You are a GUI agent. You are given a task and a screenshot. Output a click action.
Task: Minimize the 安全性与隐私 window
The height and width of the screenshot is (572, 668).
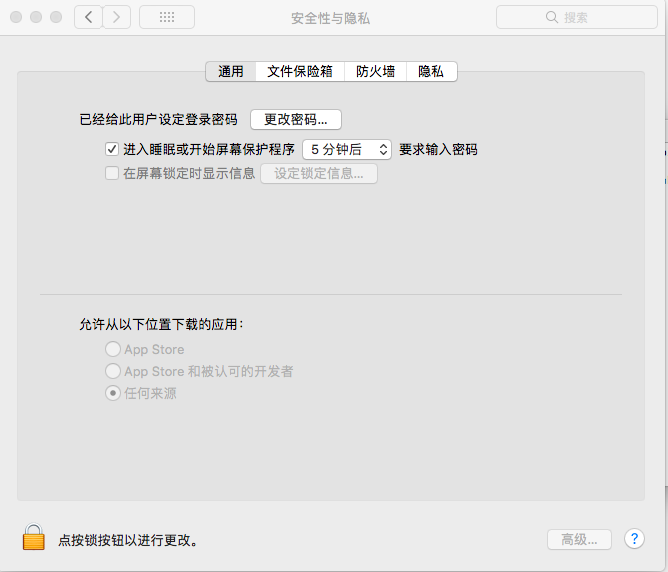[36, 17]
